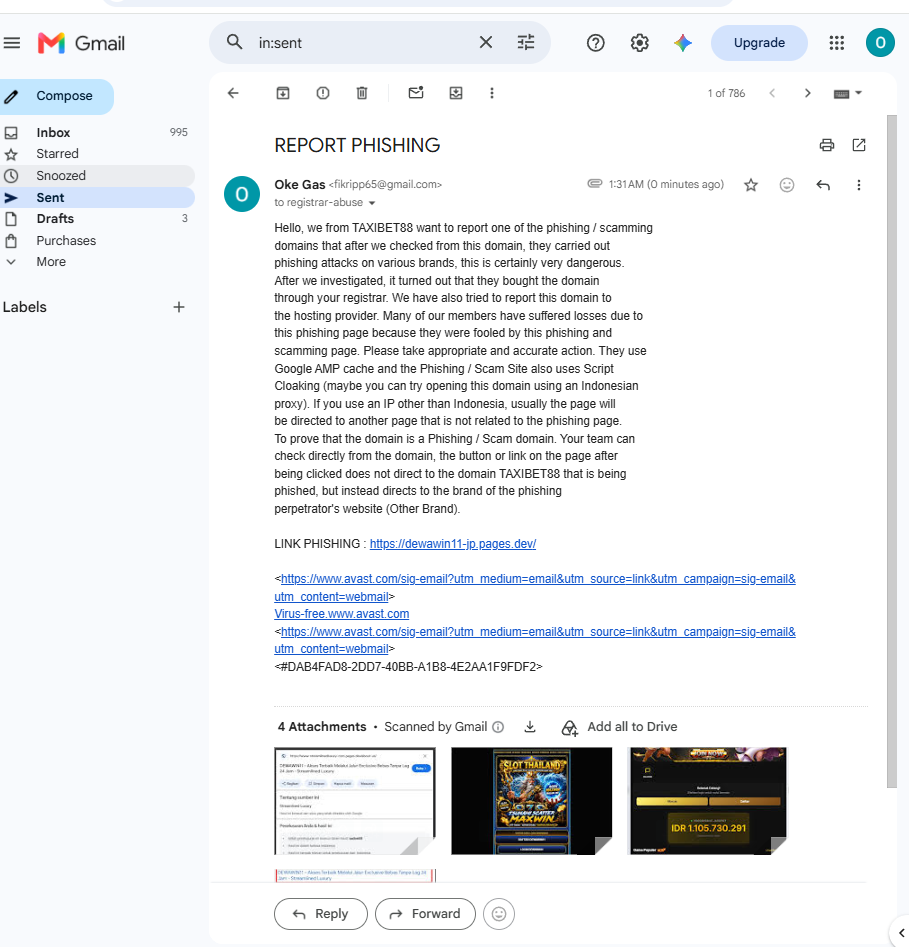Open the Purchases folder
The image size is (909, 947).
[97, 240]
